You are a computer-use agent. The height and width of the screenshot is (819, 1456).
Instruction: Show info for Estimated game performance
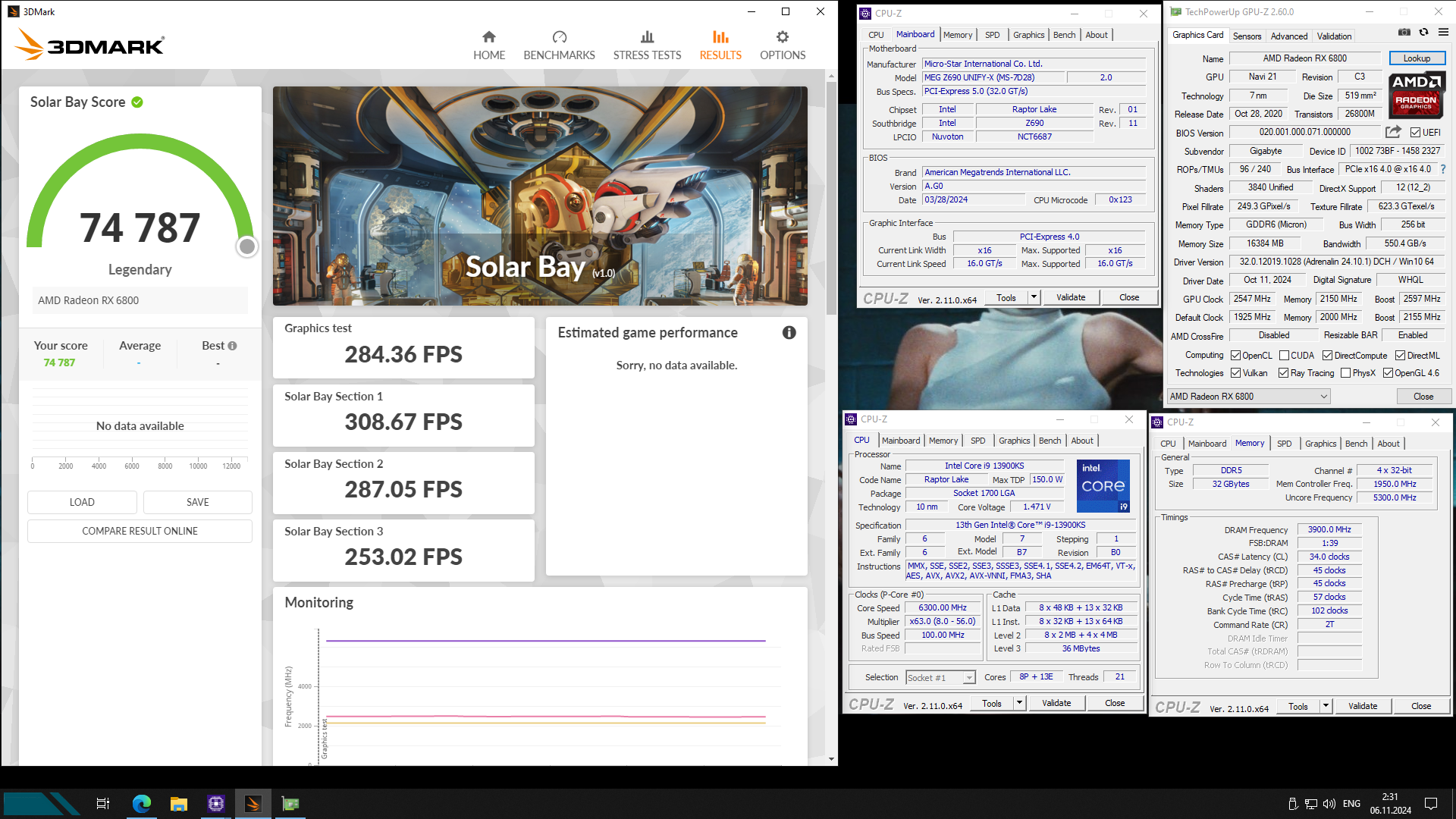point(789,333)
